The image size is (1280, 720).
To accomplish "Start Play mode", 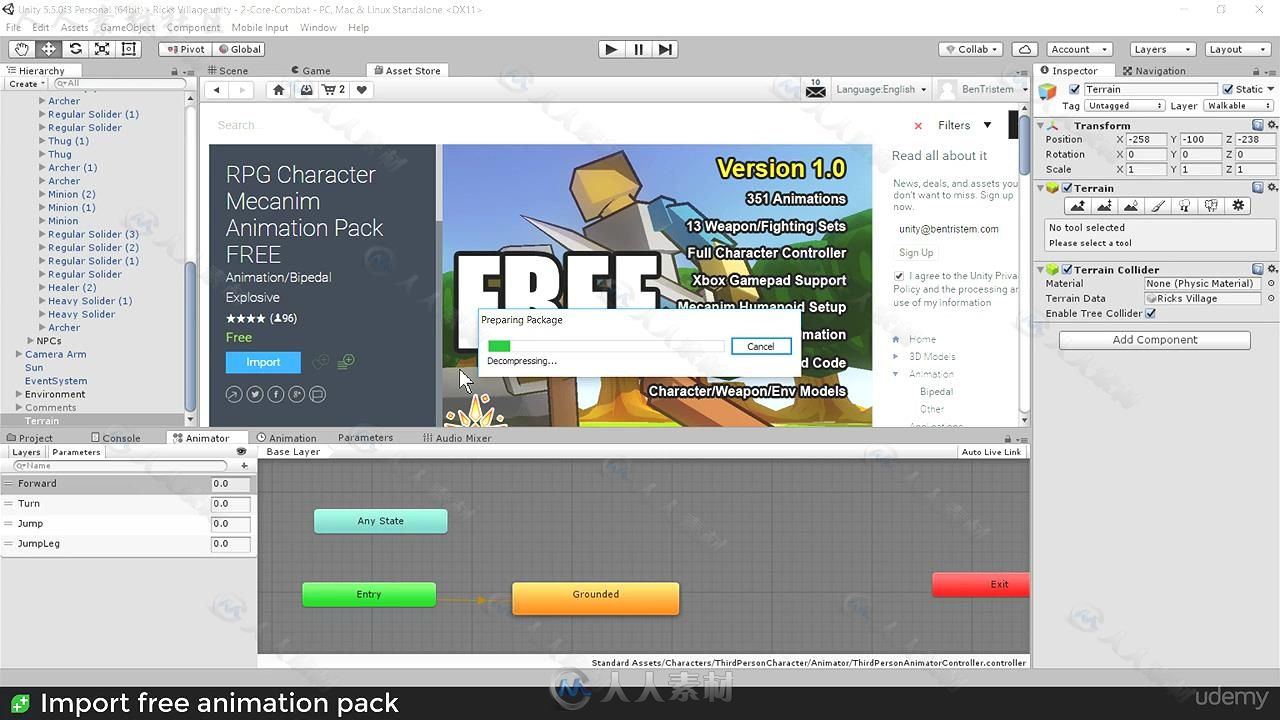I will 612,49.
